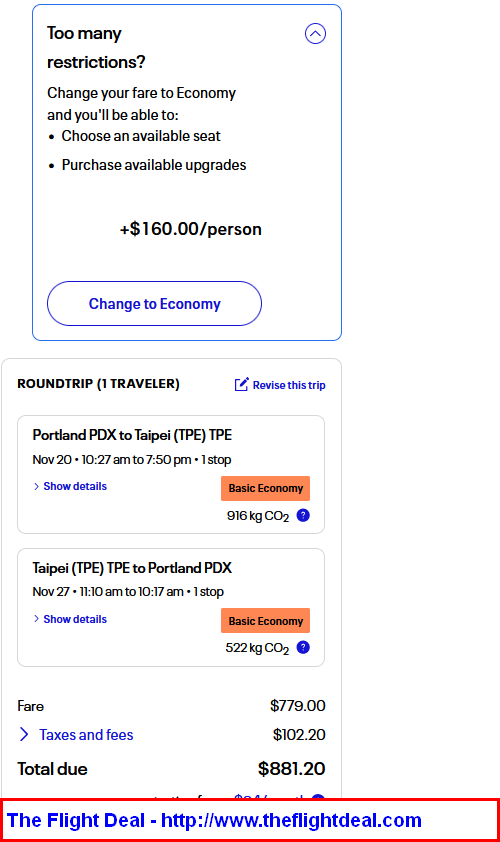
Task: Expand the Taxes and fees breakdown
Action: (86, 735)
